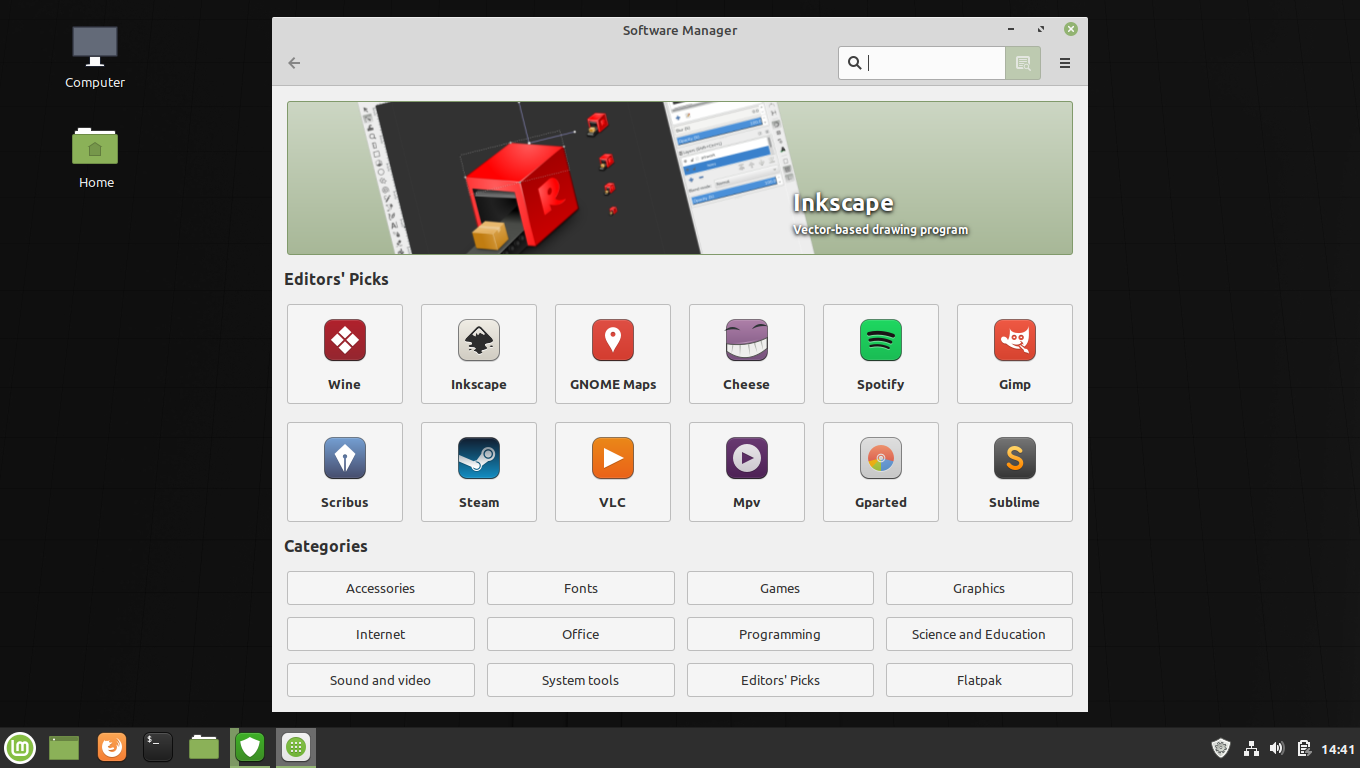Open the Inkscape app tile
Viewport: 1360px width, 768px height.
(479, 354)
